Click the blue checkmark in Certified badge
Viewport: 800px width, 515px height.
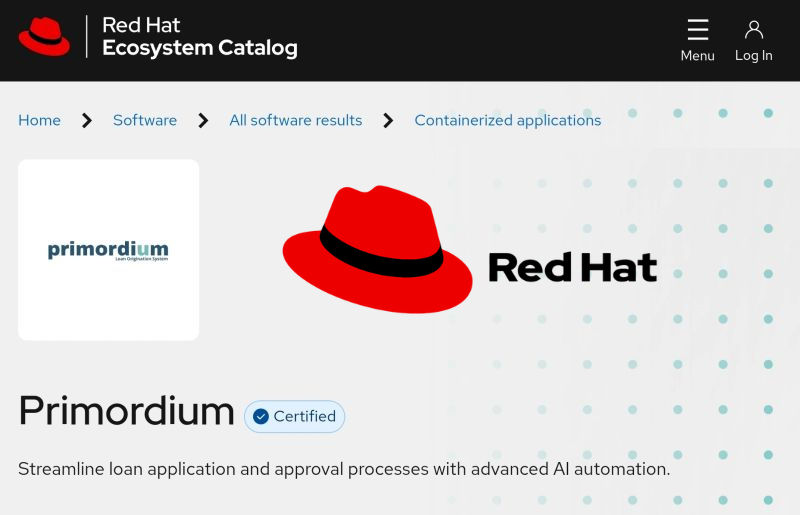(261, 416)
